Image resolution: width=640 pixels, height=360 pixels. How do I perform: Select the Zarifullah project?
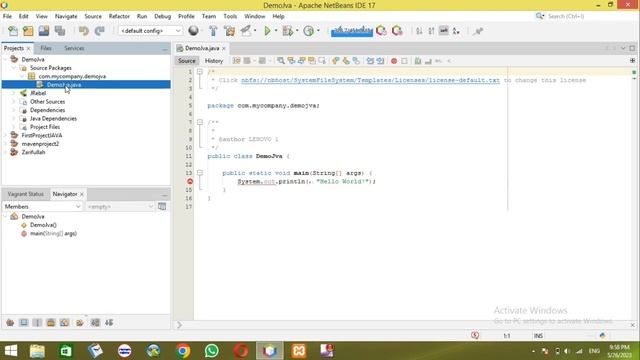pos(33,152)
